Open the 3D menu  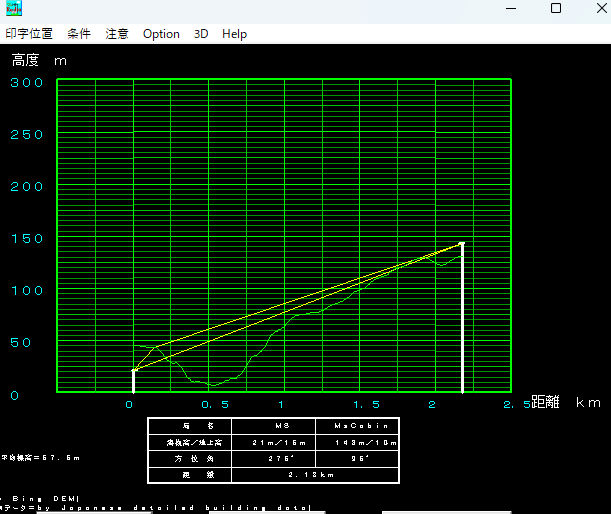pos(201,33)
